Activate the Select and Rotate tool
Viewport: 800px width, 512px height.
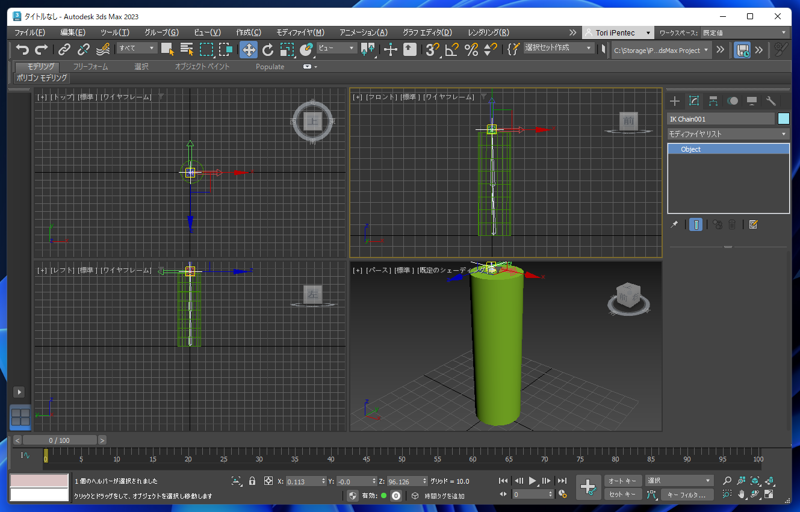[x=268, y=49]
